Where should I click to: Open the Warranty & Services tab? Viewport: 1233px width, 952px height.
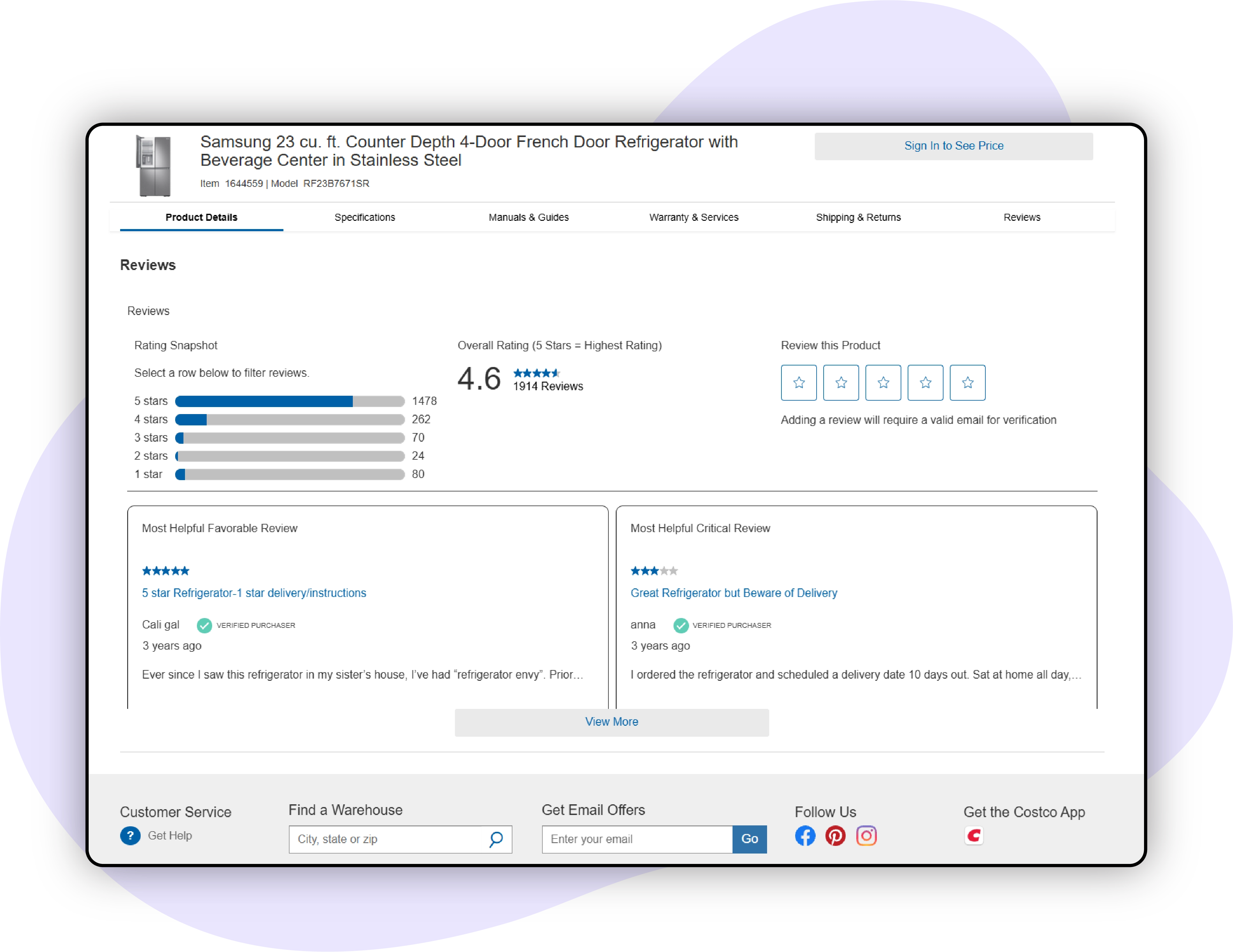[693, 217]
